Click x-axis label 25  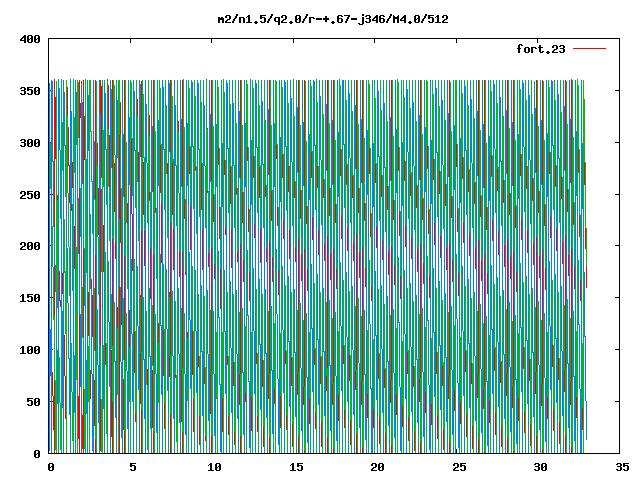tap(459, 467)
